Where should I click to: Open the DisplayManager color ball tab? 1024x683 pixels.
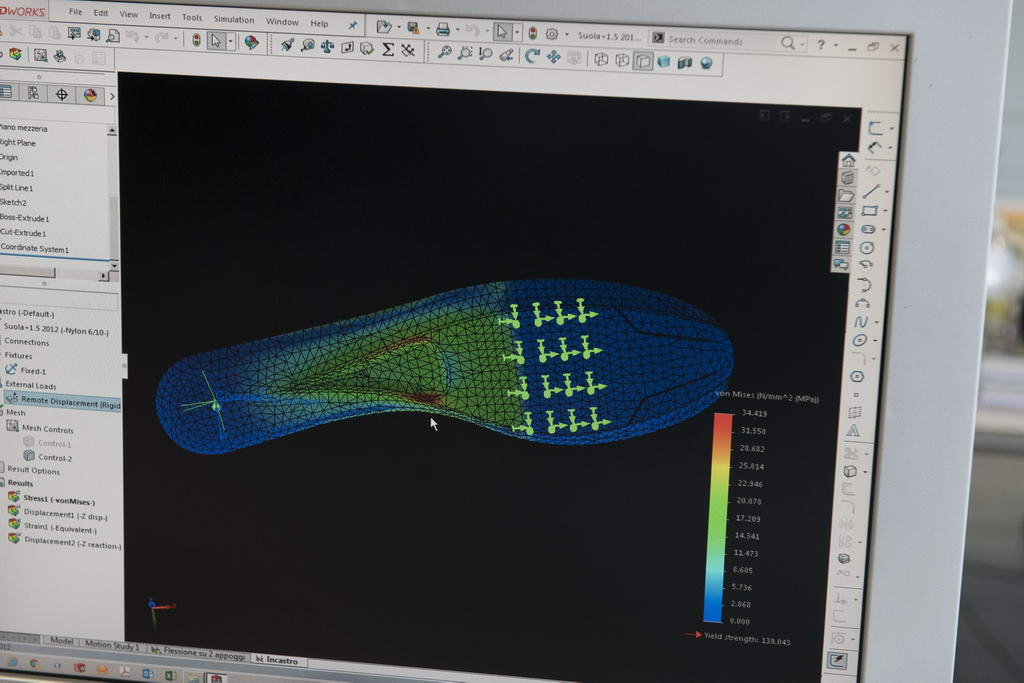90,95
